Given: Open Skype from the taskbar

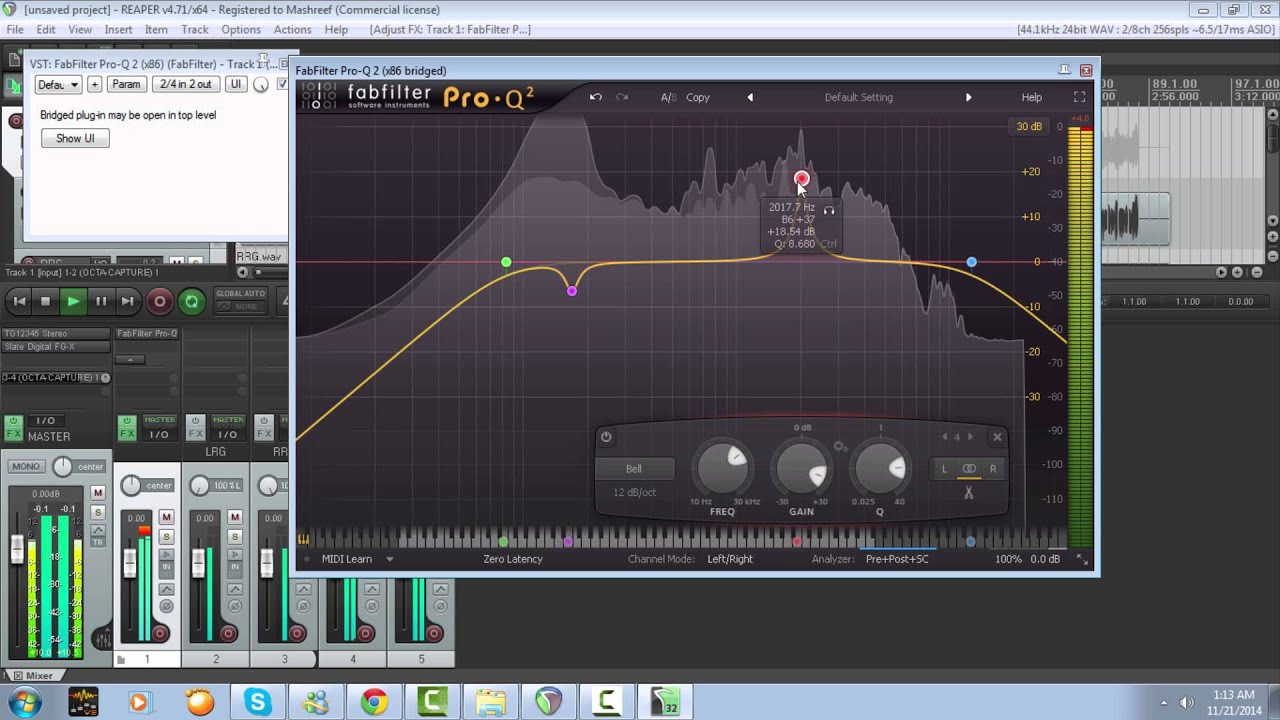Looking at the screenshot, I should pyautogui.click(x=258, y=702).
